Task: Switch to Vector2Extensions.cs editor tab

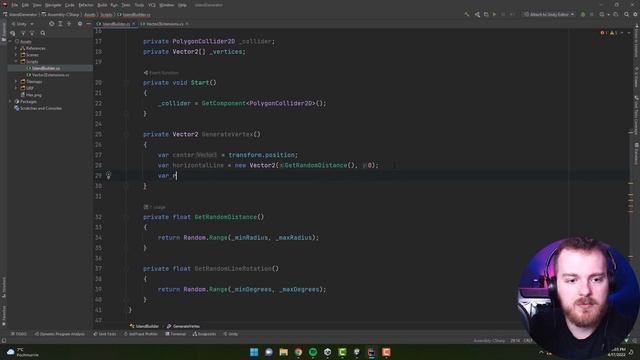Action: point(164,24)
